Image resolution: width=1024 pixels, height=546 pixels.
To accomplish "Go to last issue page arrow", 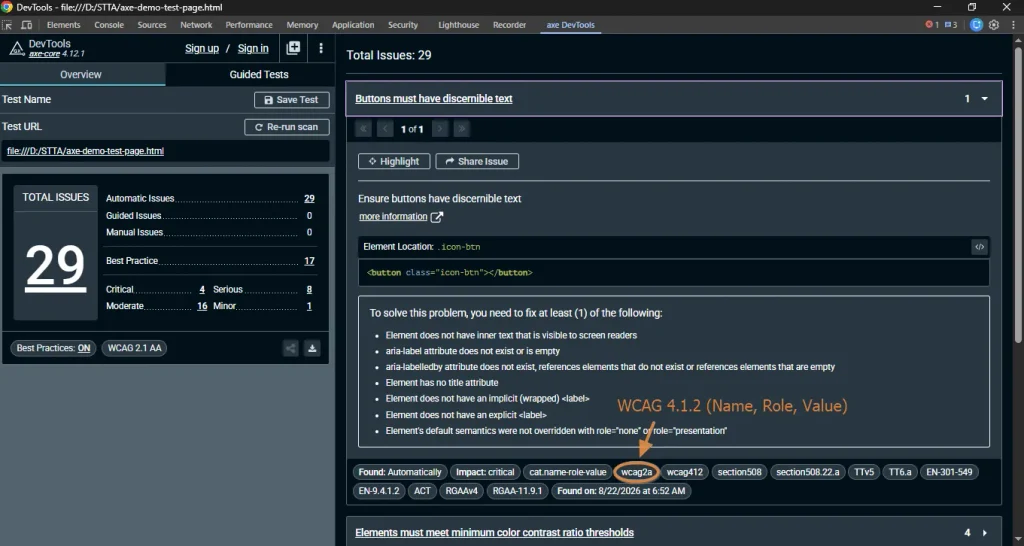I will click(462, 129).
